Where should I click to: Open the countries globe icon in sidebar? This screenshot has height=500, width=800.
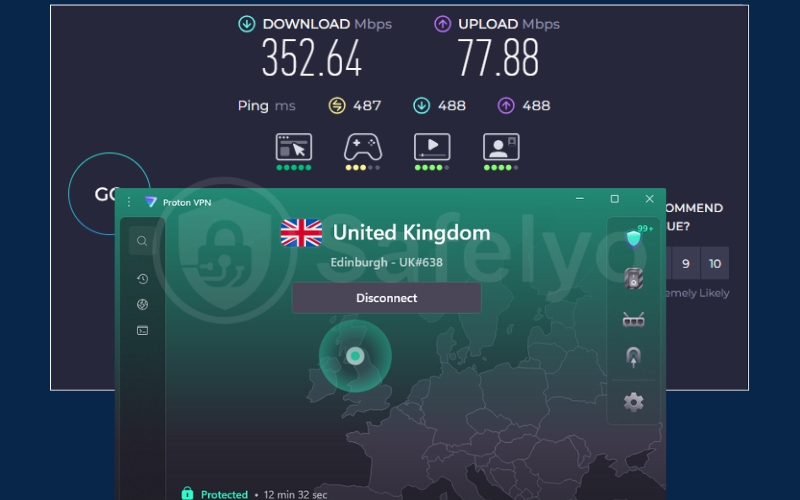coord(142,305)
